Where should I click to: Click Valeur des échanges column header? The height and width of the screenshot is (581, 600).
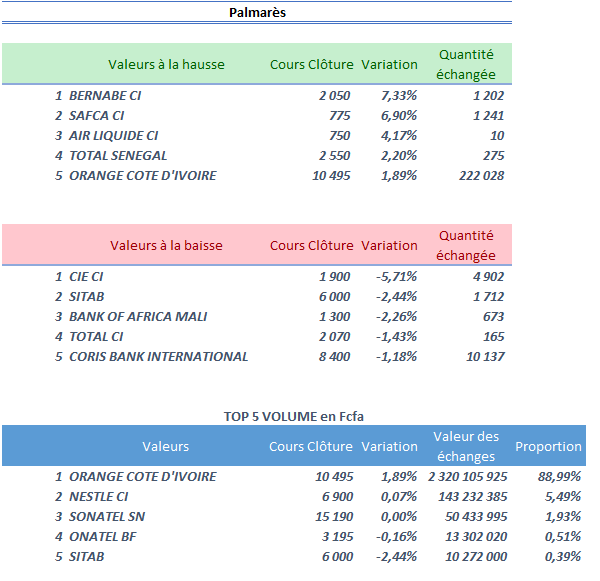pyautogui.click(x=466, y=446)
